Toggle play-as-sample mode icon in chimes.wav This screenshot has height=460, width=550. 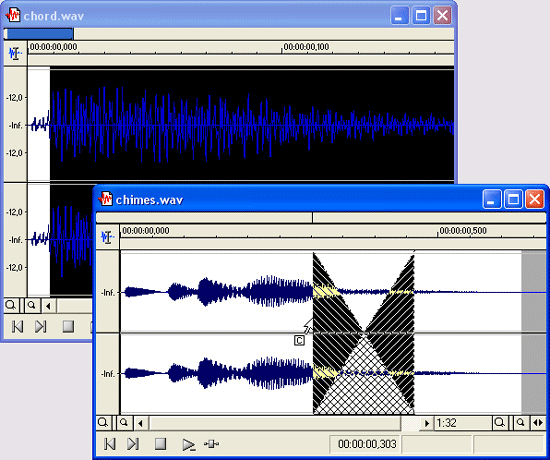pos(211,444)
